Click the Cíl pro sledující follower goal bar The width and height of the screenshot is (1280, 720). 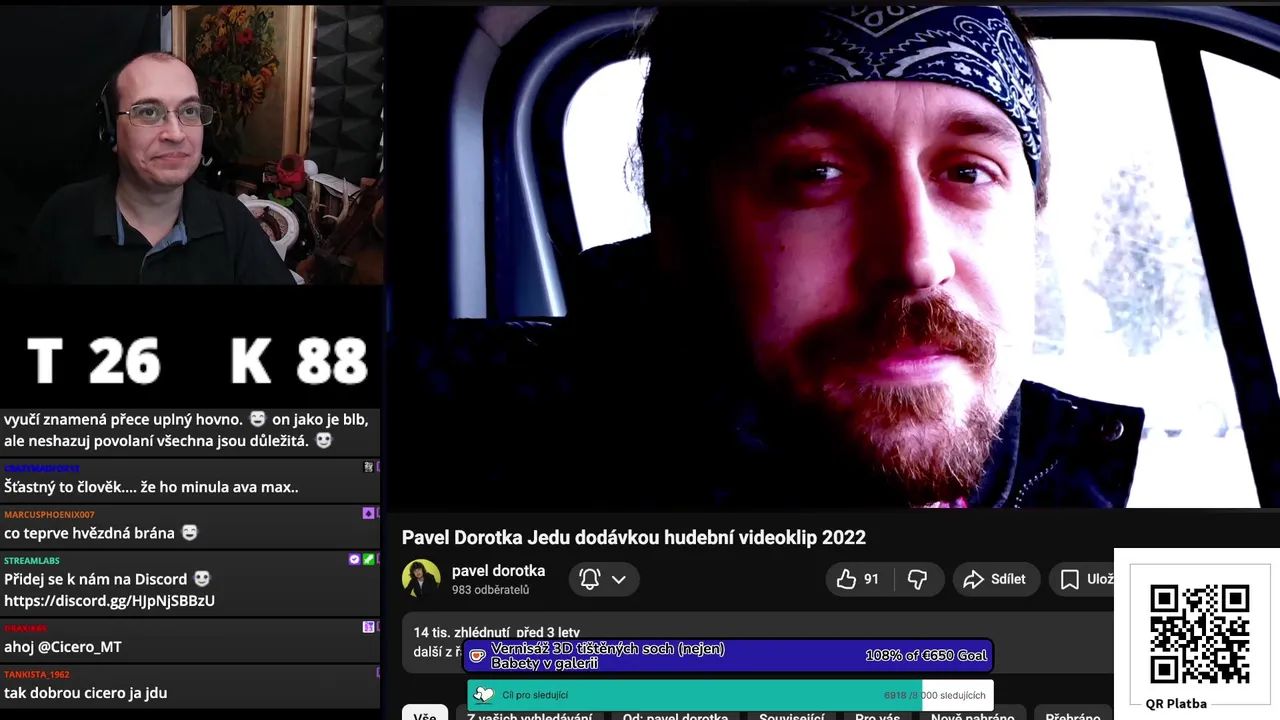(730, 695)
